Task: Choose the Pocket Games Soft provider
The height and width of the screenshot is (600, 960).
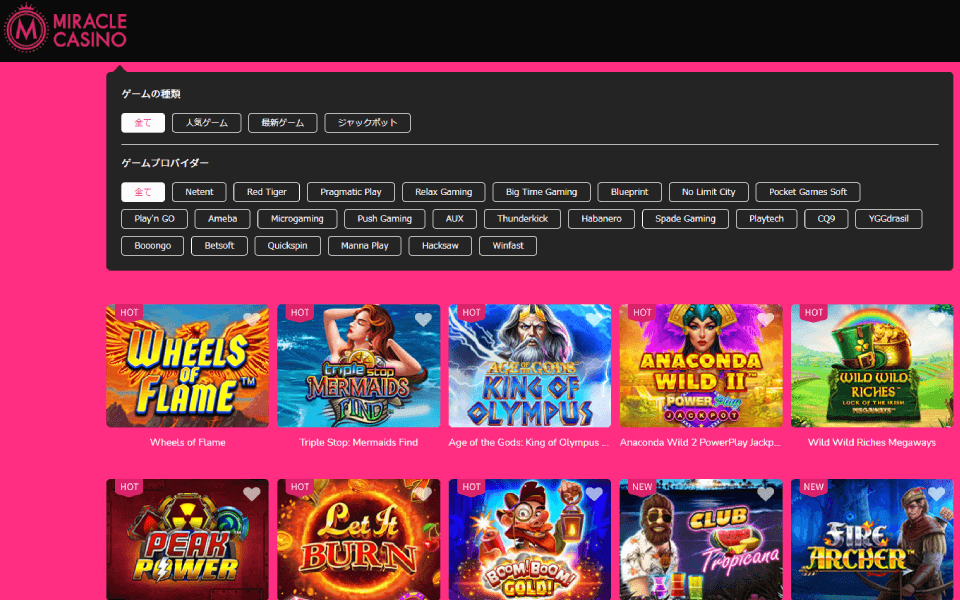Action: tap(808, 192)
